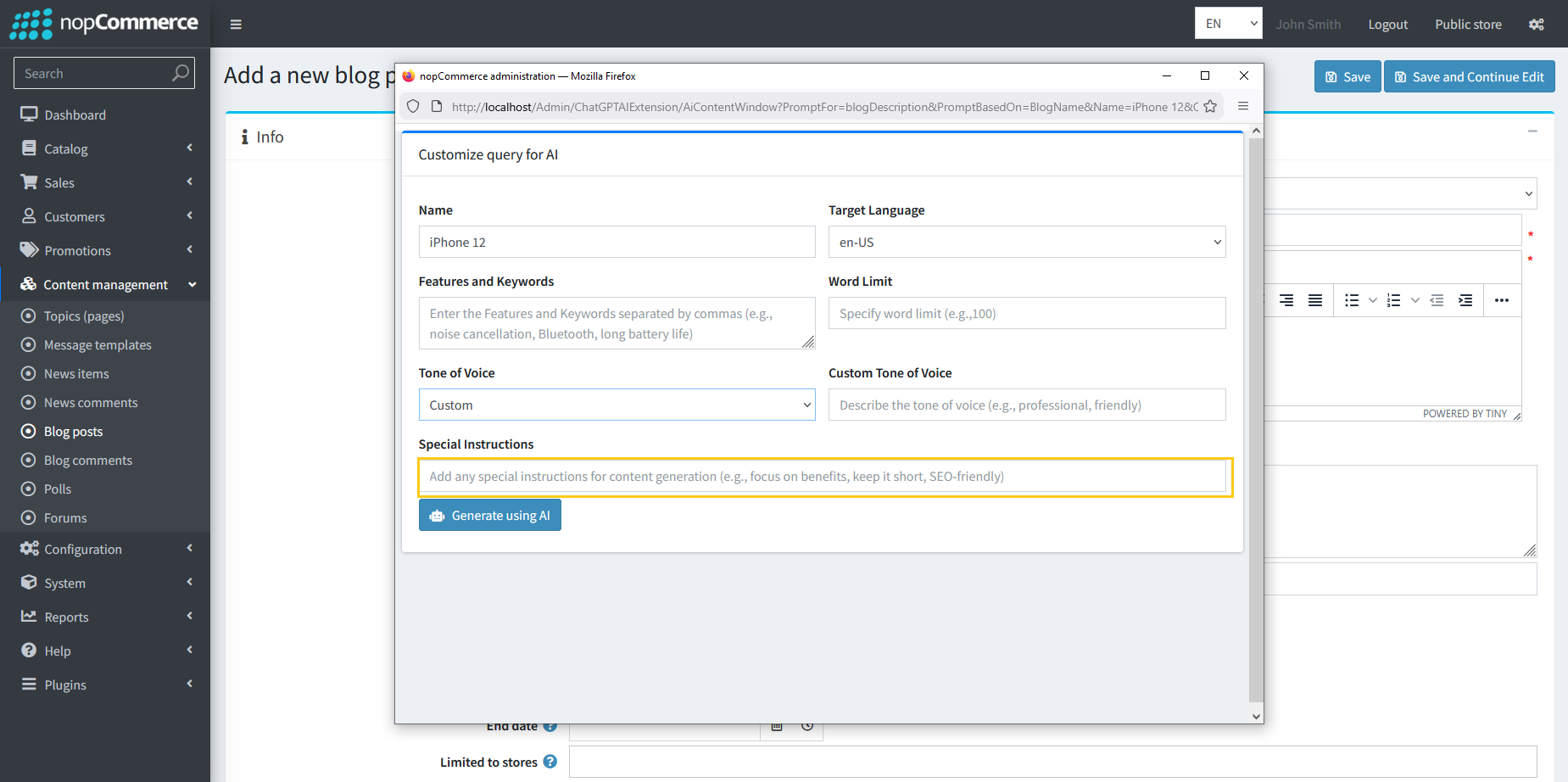
Task: Click the bookmark star in the Firefox address bar
Action: [x=1210, y=106]
